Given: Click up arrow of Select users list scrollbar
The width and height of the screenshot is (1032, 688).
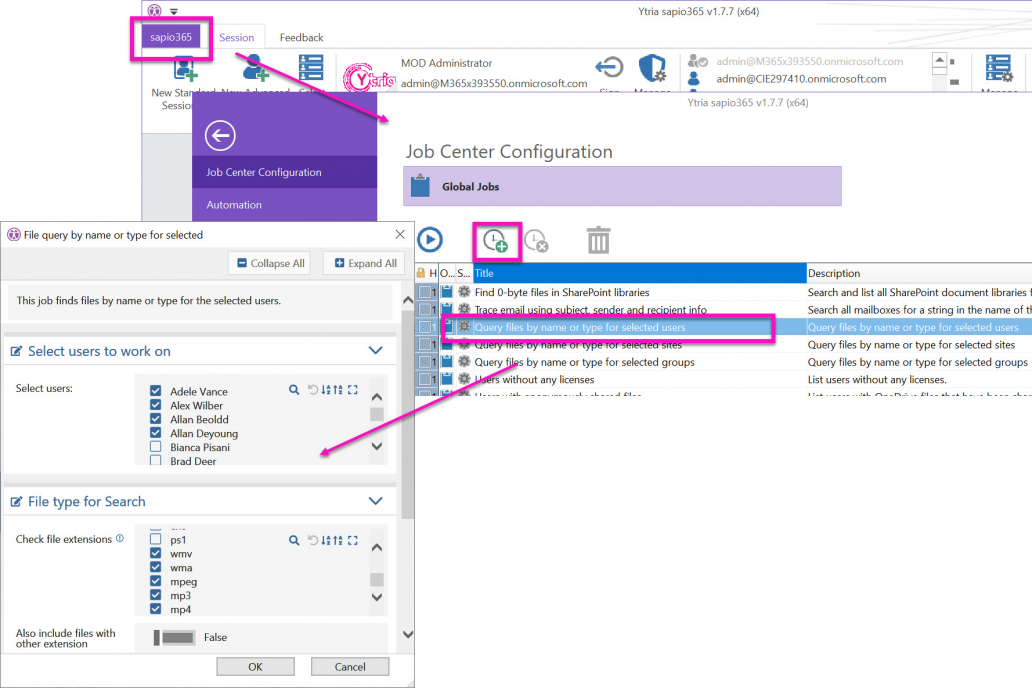Looking at the screenshot, I should coord(376,397).
